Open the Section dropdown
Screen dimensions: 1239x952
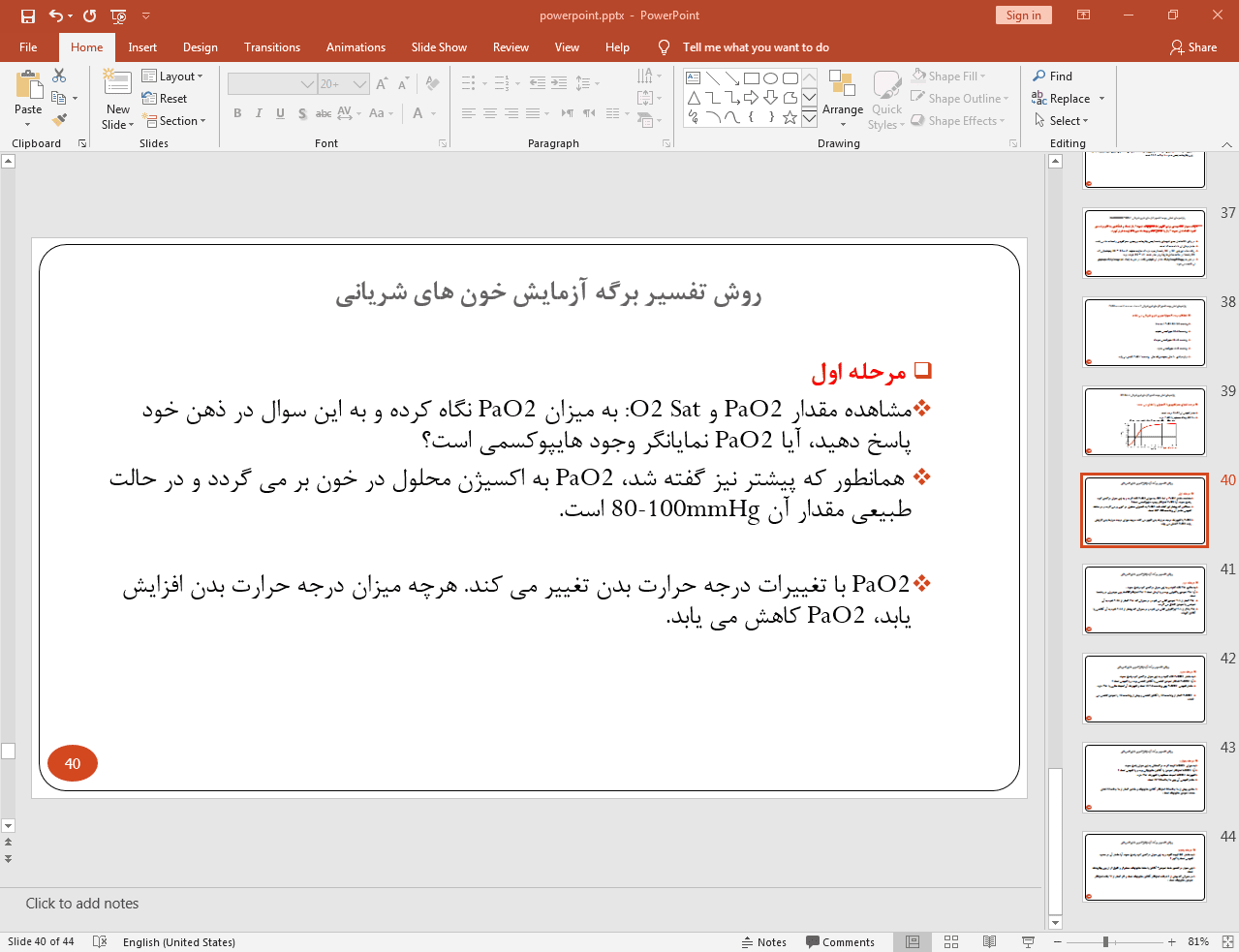point(175,121)
